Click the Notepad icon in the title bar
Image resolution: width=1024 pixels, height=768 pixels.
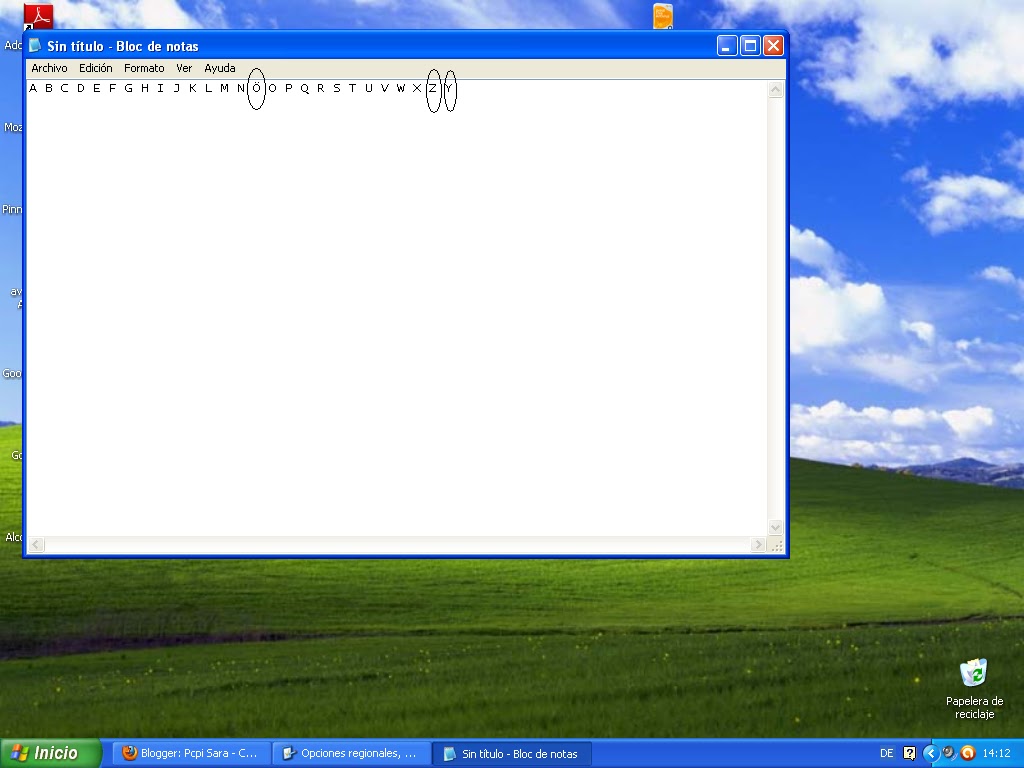pos(35,46)
